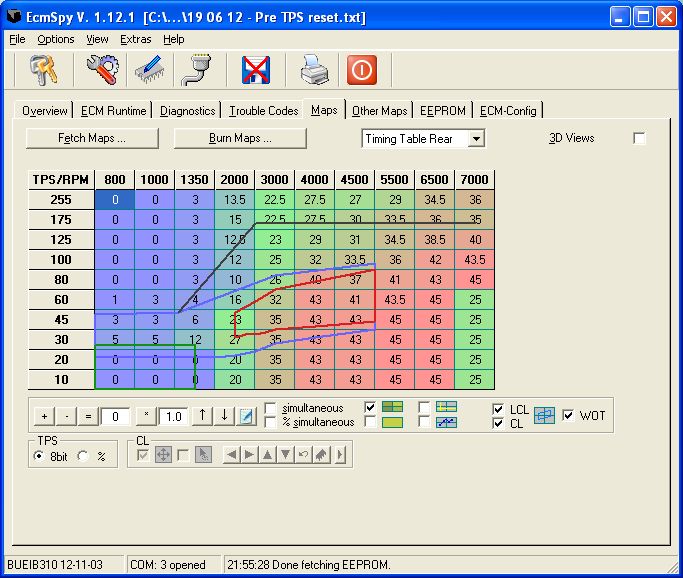
Task: Click the Fetch Maps button
Action: (92, 138)
